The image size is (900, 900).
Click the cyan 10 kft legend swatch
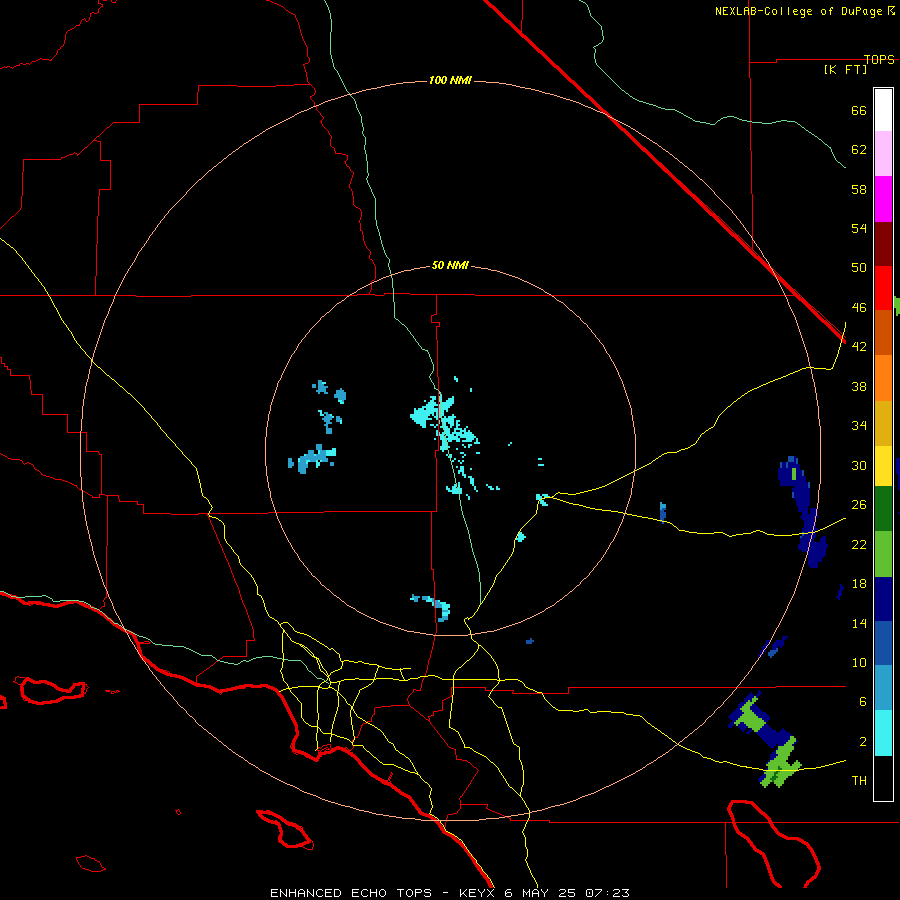tap(883, 733)
